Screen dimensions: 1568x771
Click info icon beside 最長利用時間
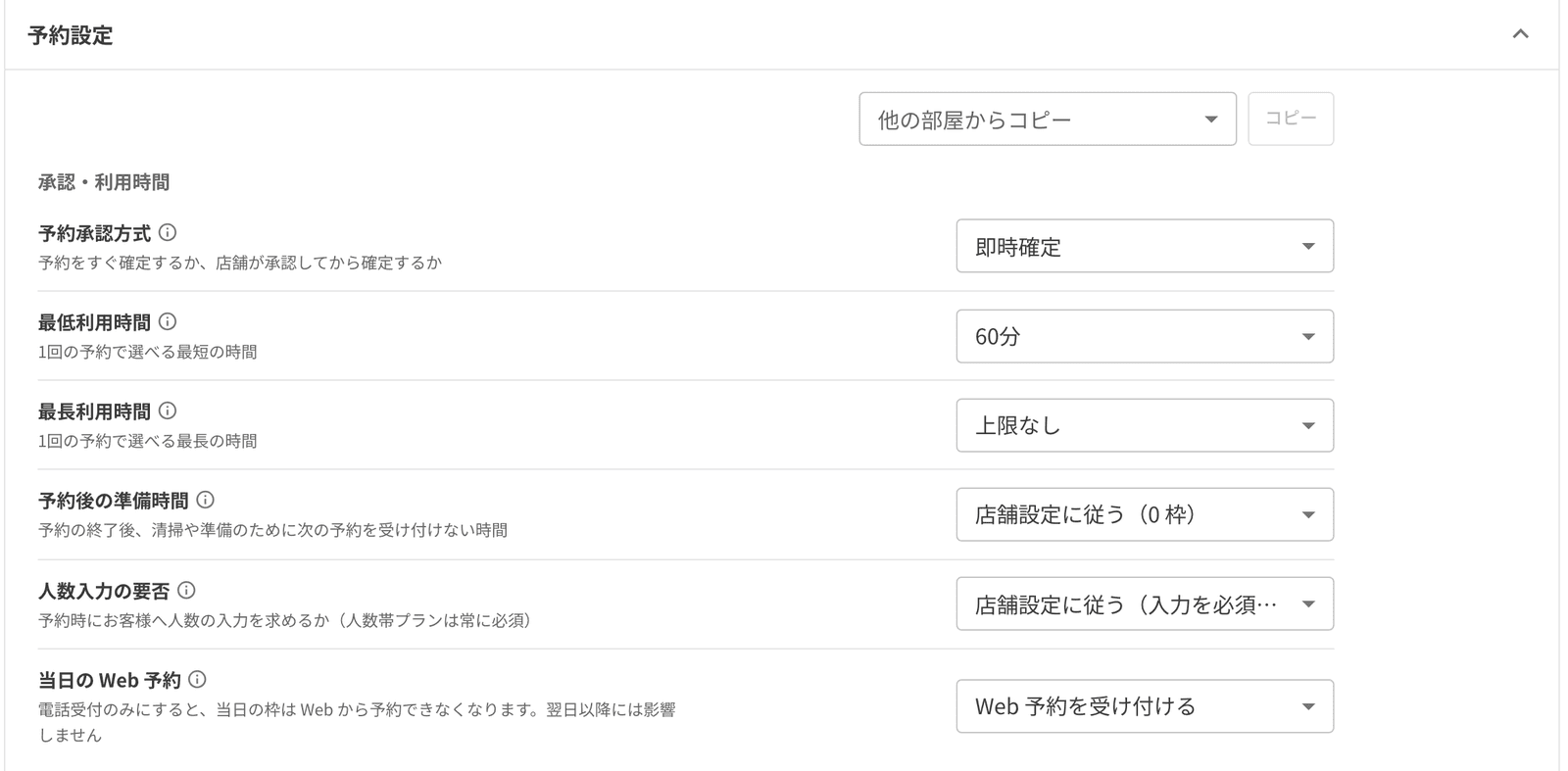(168, 411)
